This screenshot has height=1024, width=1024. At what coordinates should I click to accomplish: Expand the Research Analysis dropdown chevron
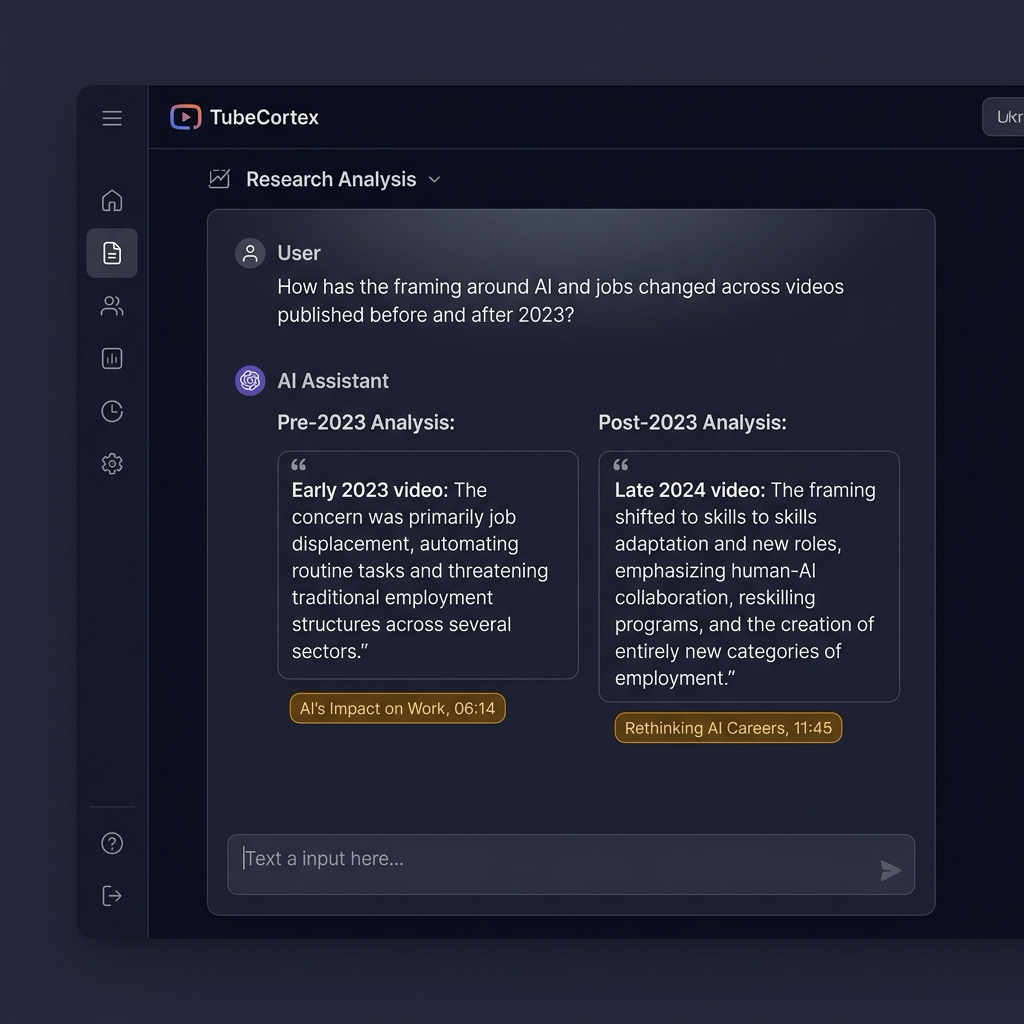tap(434, 180)
